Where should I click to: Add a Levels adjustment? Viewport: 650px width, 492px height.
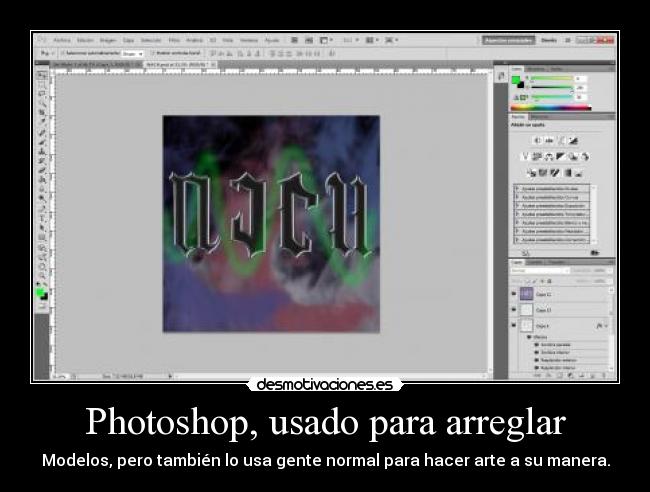(549, 141)
